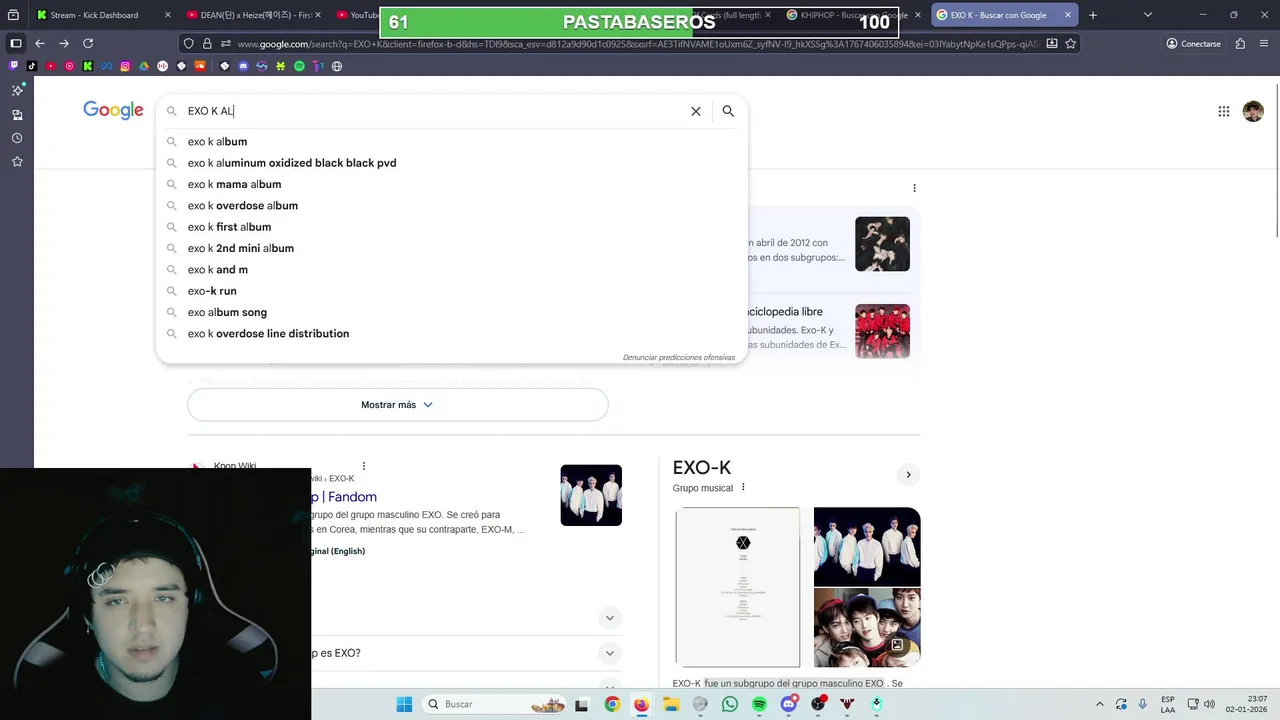Open three-dot menu above right results

(x=914, y=188)
